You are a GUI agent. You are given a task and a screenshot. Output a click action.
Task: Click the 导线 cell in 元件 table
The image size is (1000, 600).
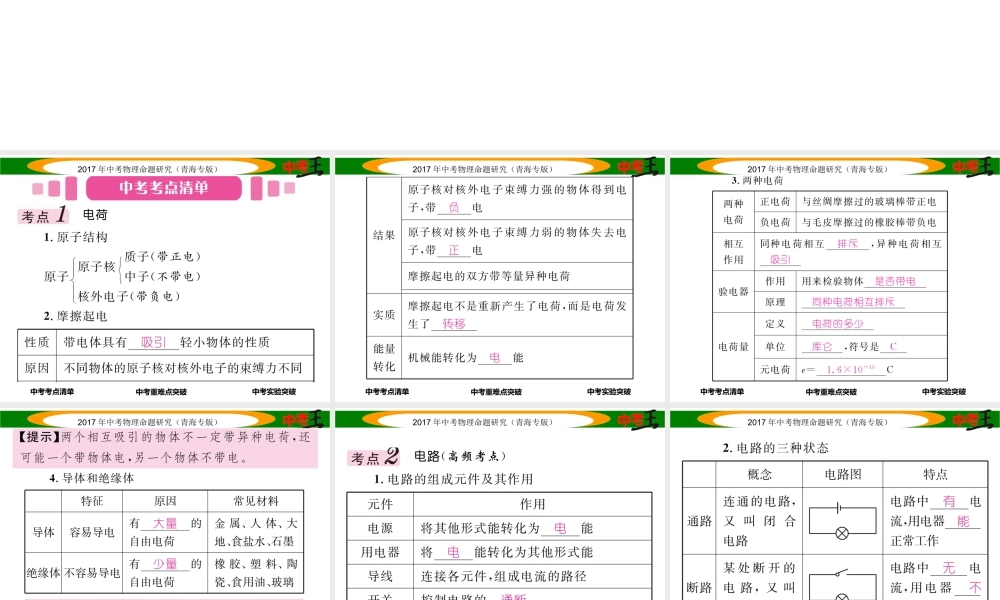380,576
